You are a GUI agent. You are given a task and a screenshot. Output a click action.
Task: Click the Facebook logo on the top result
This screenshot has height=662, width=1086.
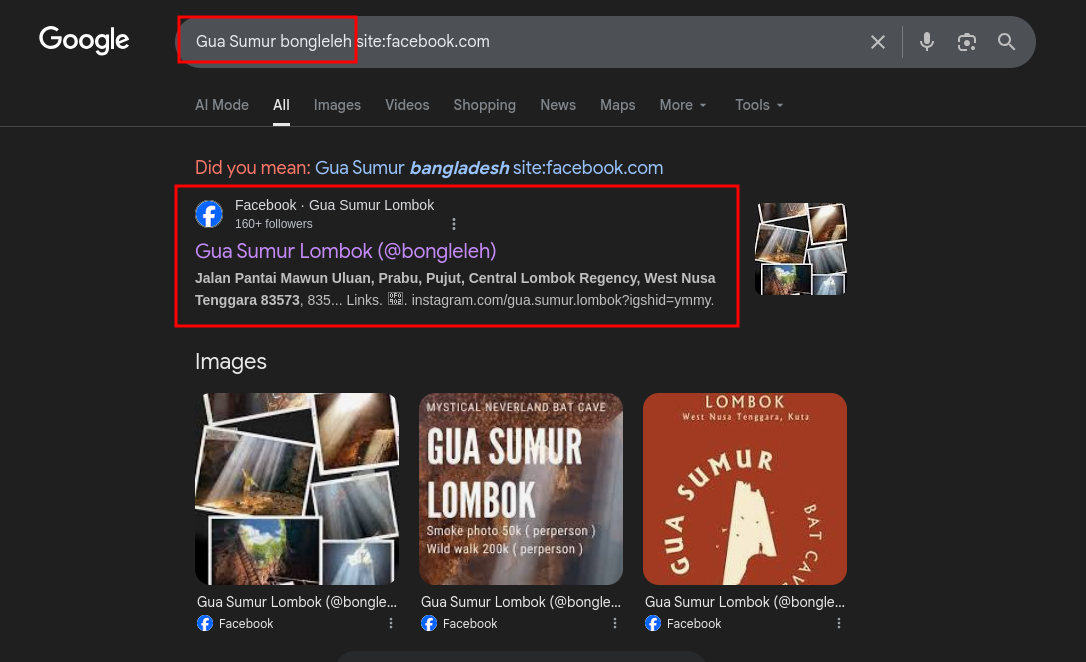click(x=209, y=213)
